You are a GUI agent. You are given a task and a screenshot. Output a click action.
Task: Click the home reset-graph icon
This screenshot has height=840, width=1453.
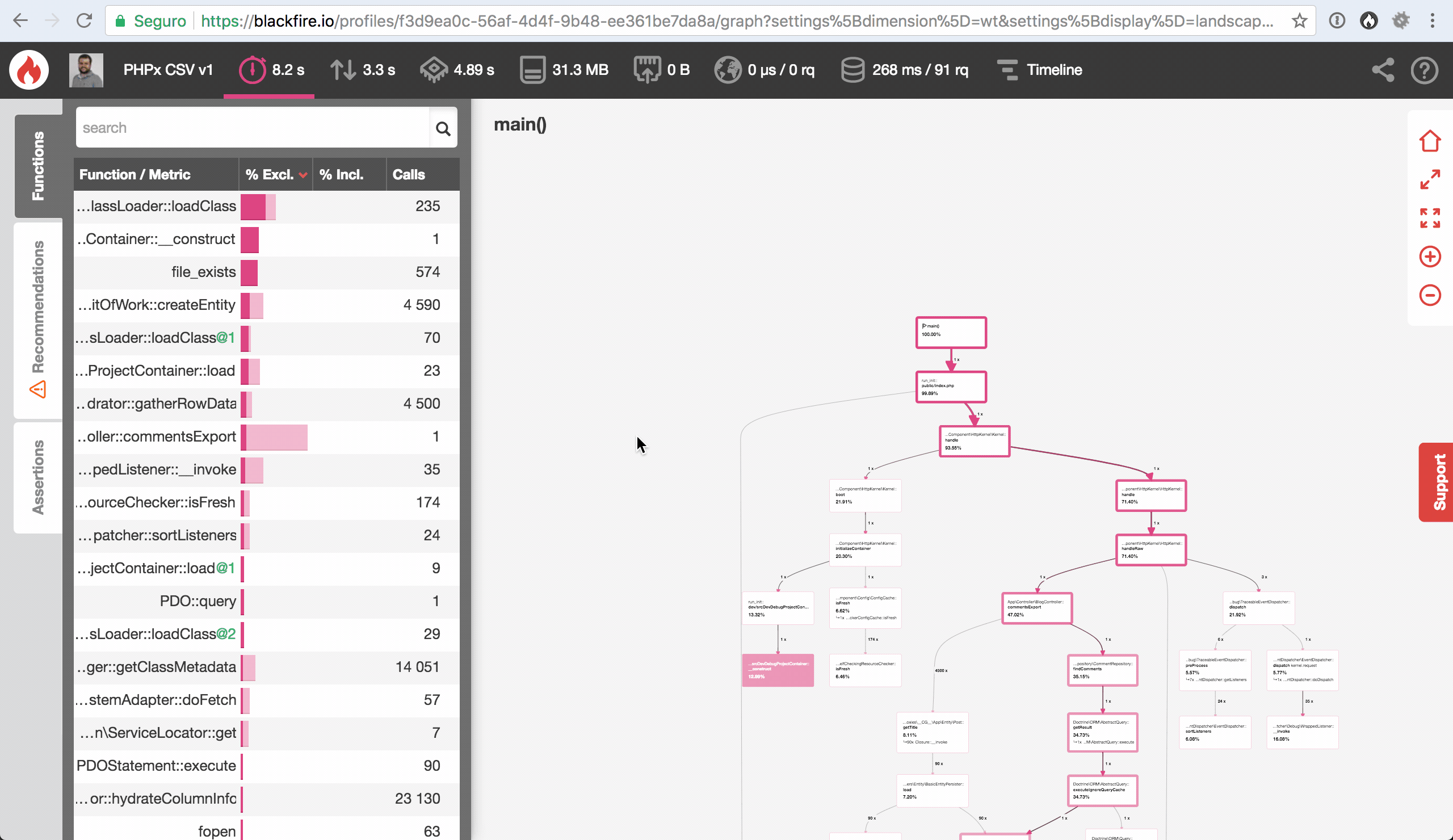1429,141
